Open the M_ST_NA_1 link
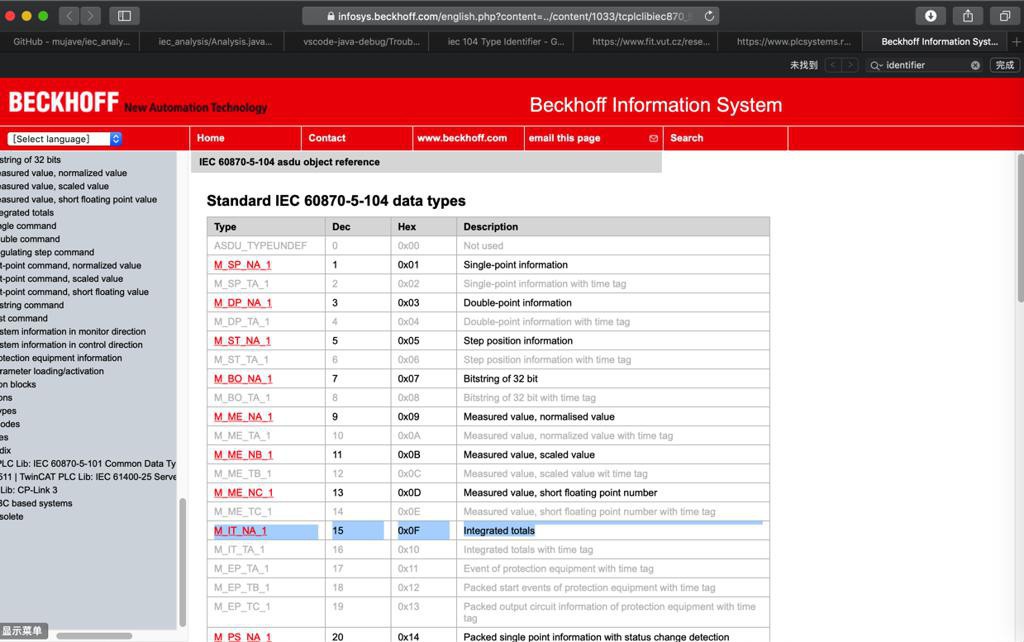 [x=242, y=340]
